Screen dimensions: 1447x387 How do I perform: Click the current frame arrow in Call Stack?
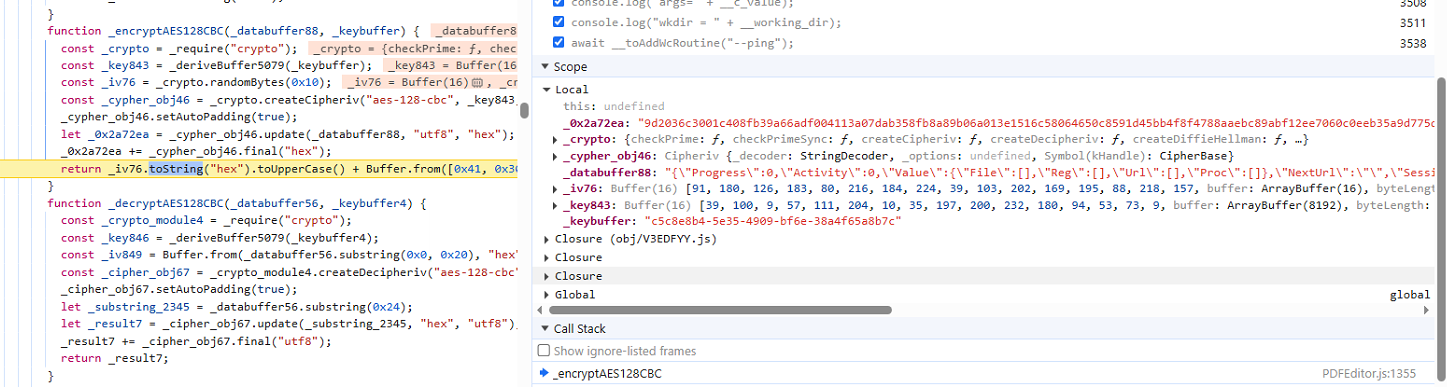pyautogui.click(x=544, y=373)
